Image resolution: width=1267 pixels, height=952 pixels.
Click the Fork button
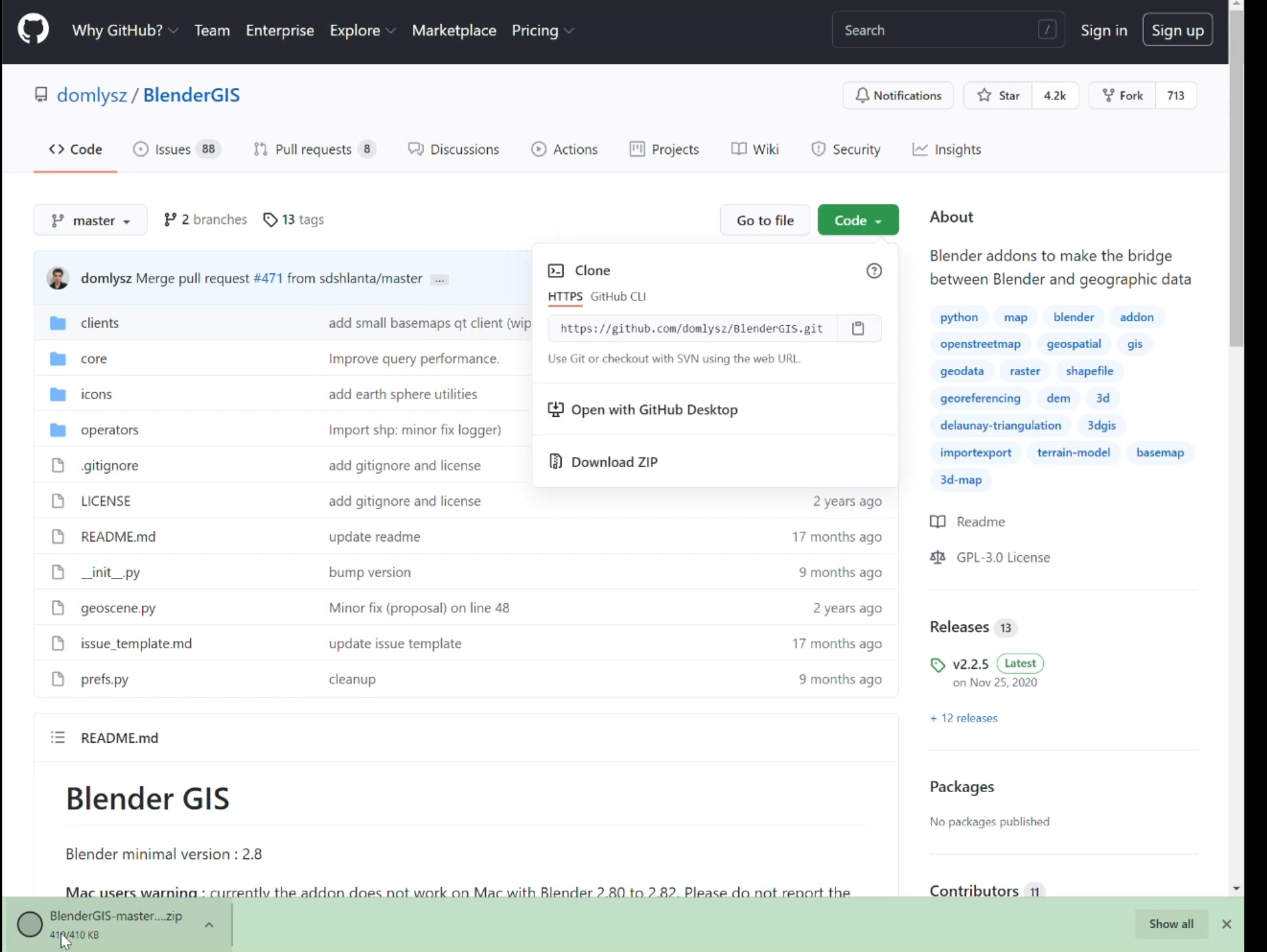pyautogui.click(x=1123, y=95)
